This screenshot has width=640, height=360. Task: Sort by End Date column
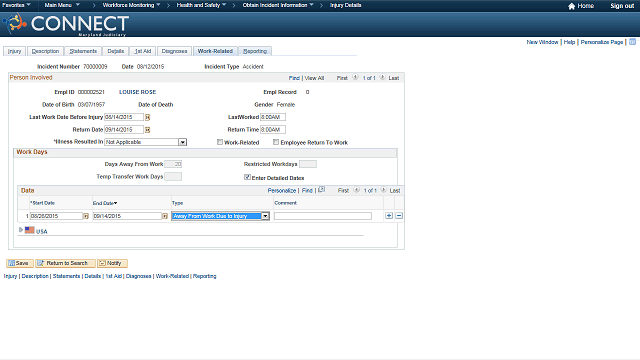(105, 203)
